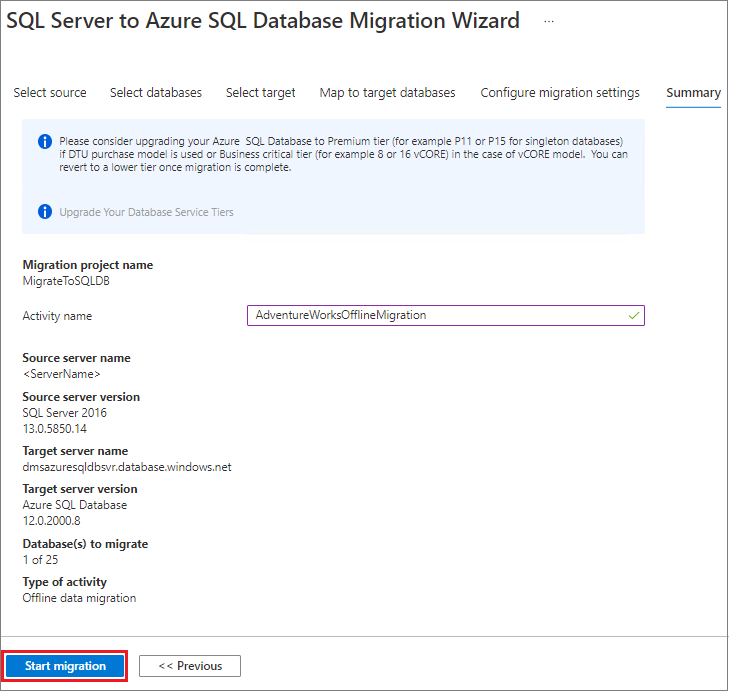Viewport: 729px width, 691px height.
Task: Open the ellipsis menu beside wizard title
Action: [549, 21]
